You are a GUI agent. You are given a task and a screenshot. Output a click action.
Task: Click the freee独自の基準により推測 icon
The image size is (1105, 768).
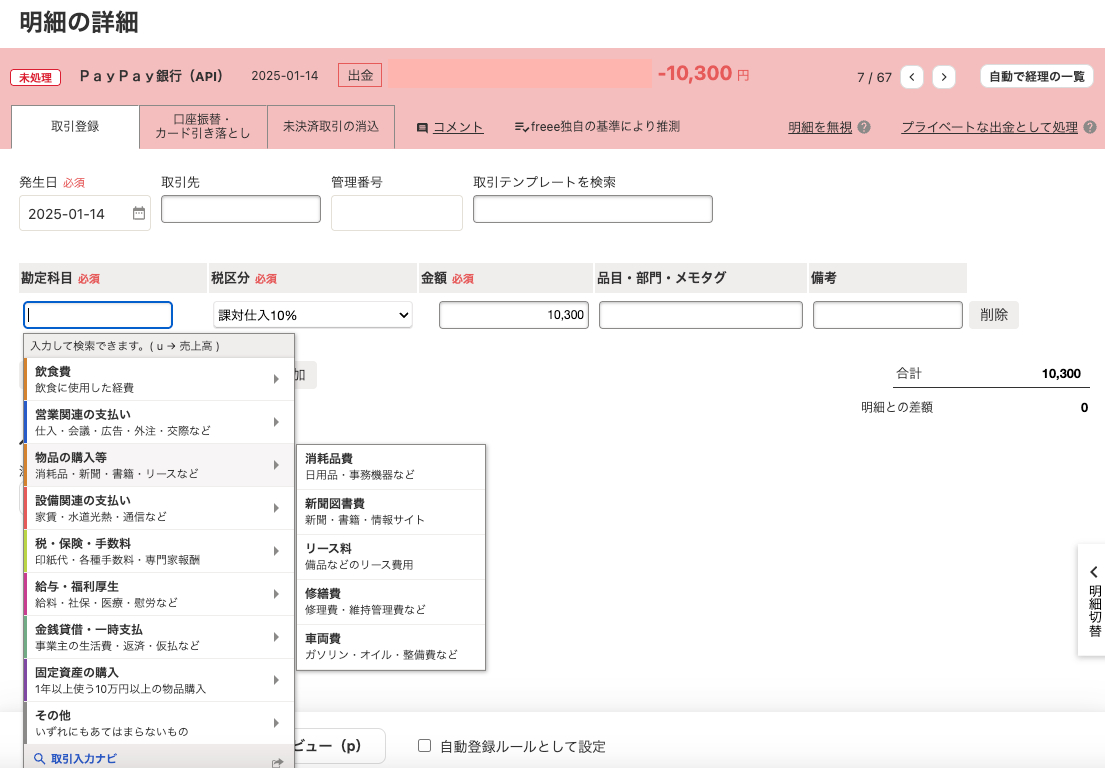click(521, 126)
